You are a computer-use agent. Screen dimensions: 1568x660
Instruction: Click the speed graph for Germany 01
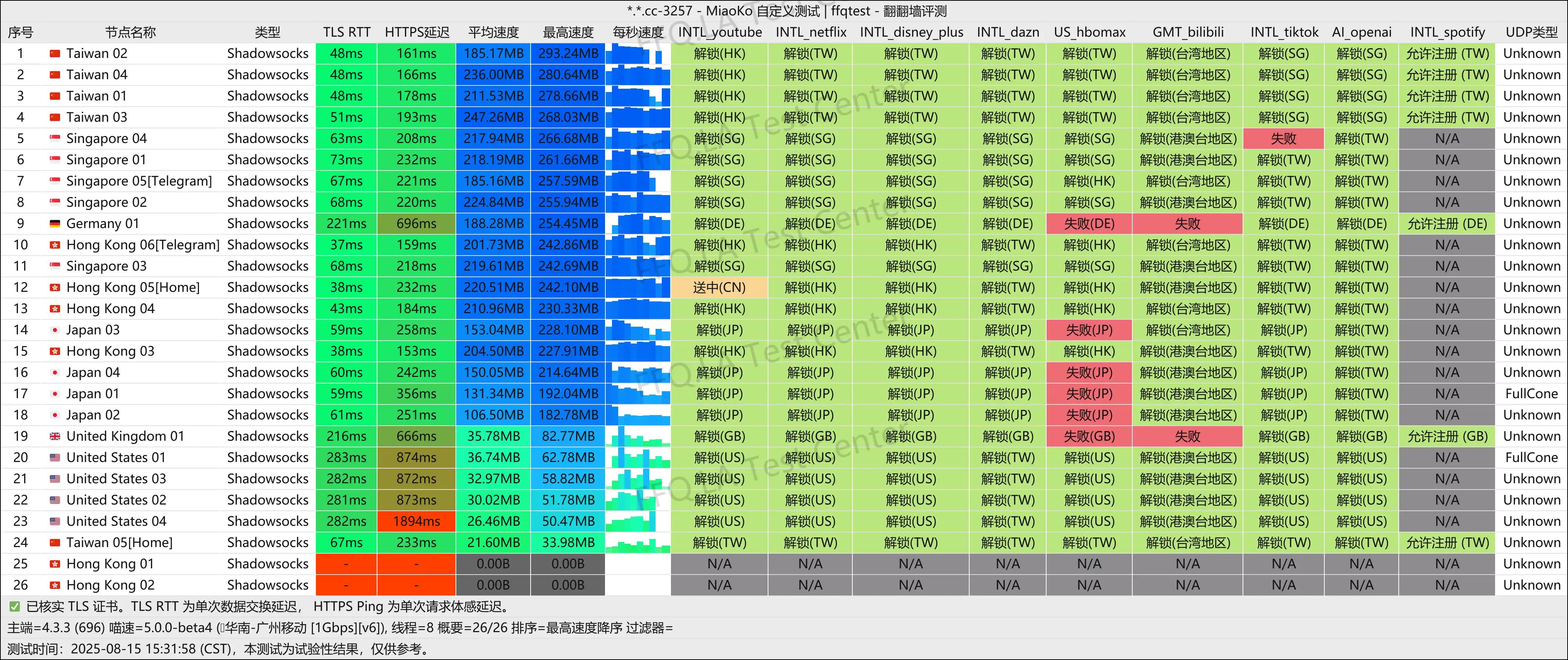637,224
